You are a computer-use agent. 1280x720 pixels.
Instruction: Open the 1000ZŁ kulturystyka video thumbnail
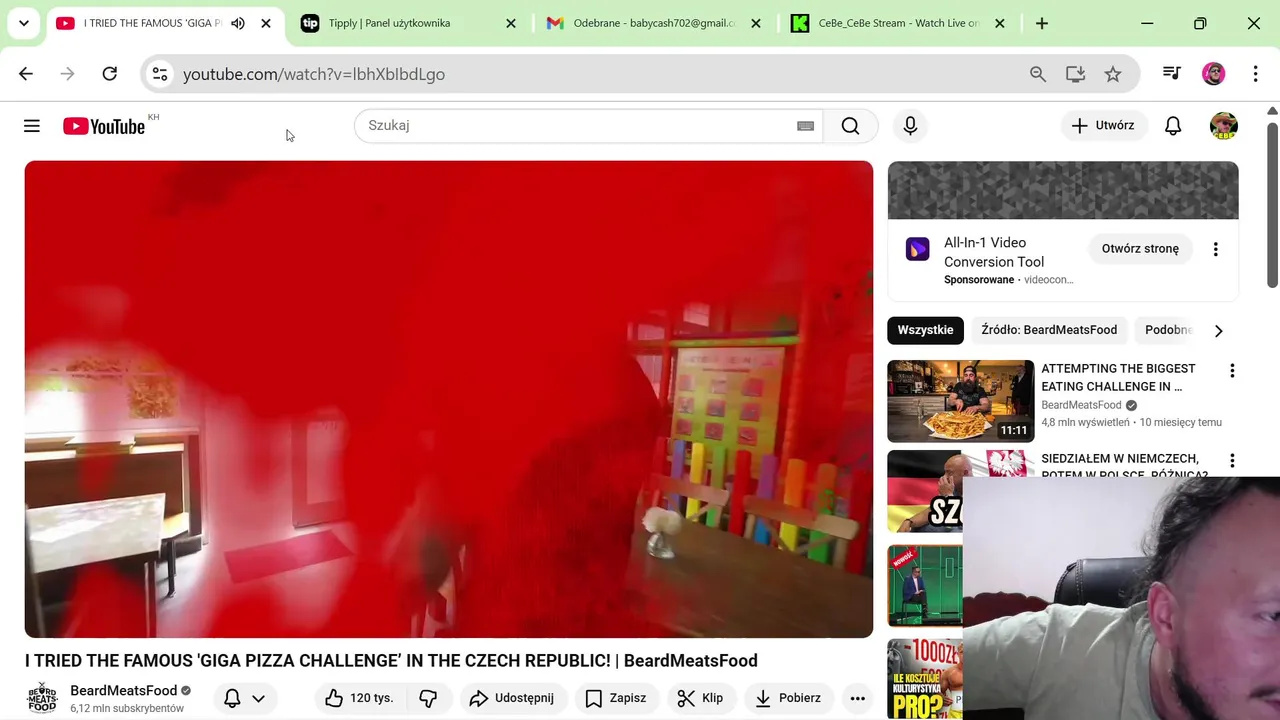pyautogui.click(x=925, y=679)
